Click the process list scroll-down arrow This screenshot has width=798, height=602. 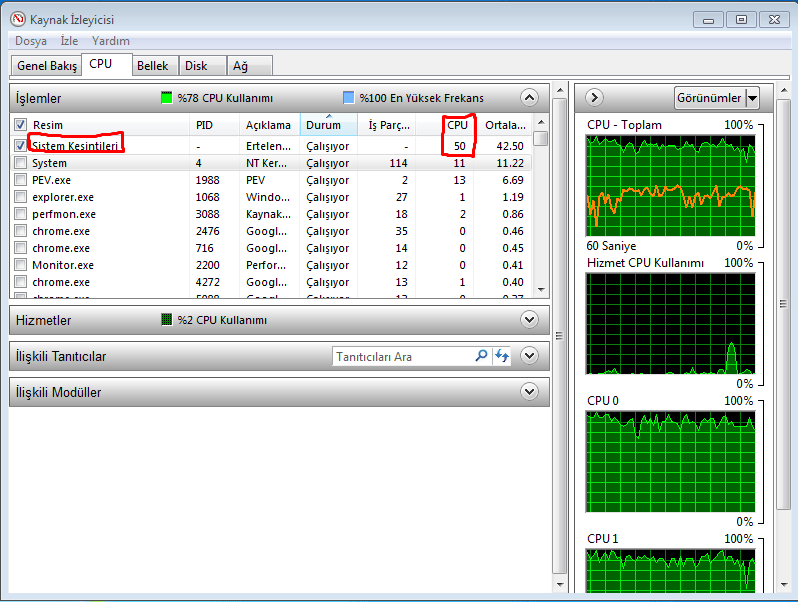point(541,290)
